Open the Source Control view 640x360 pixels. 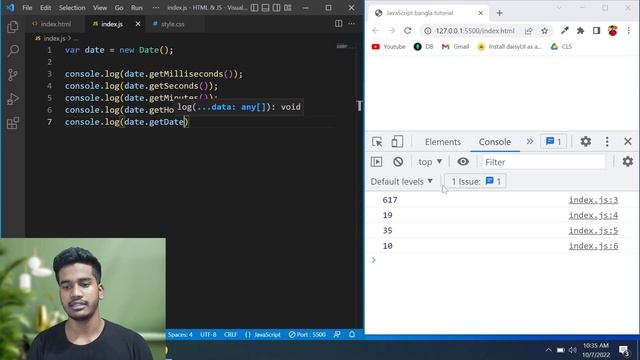tap(13, 75)
